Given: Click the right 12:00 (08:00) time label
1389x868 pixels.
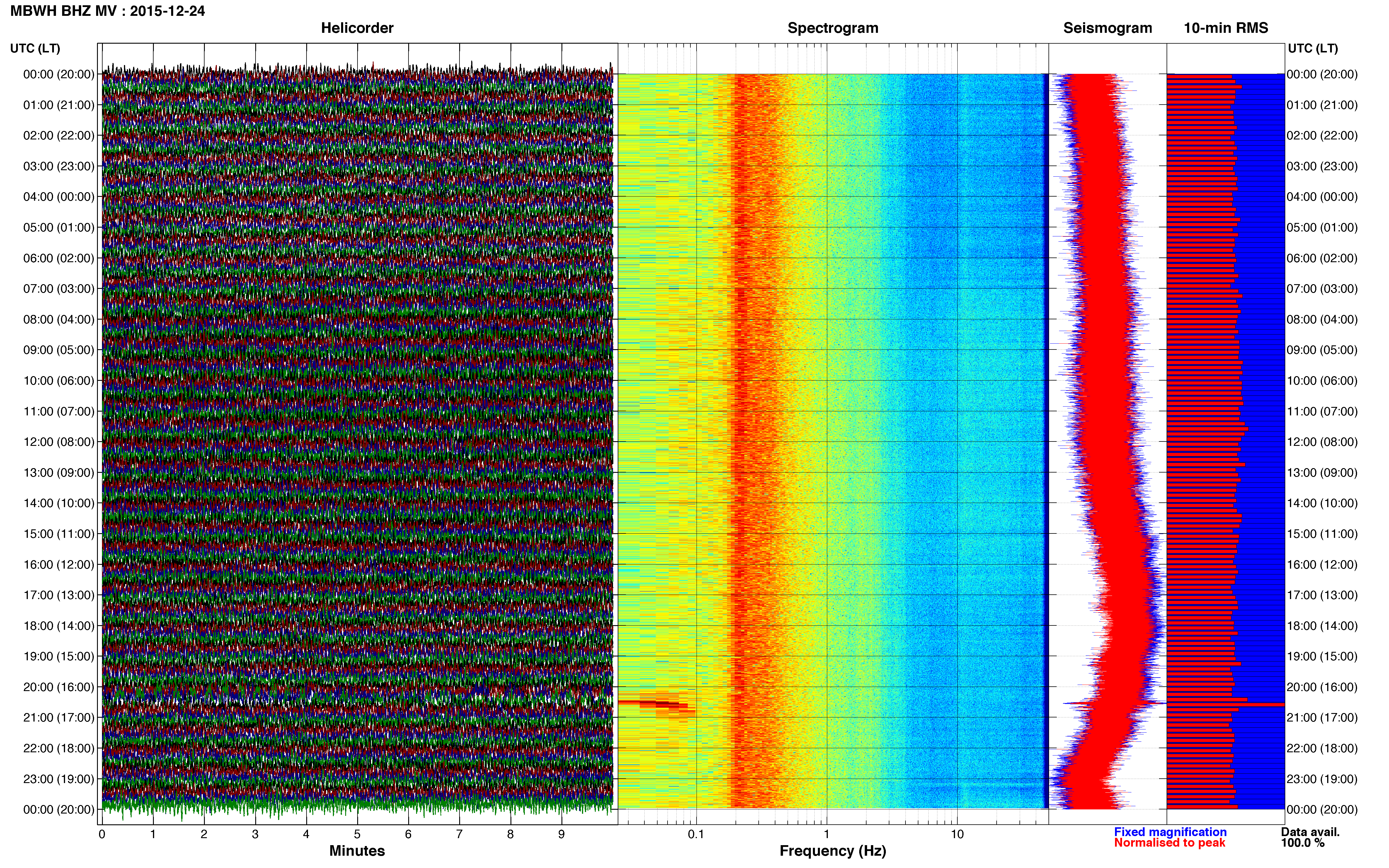Looking at the screenshot, I should pos(1322,442).
